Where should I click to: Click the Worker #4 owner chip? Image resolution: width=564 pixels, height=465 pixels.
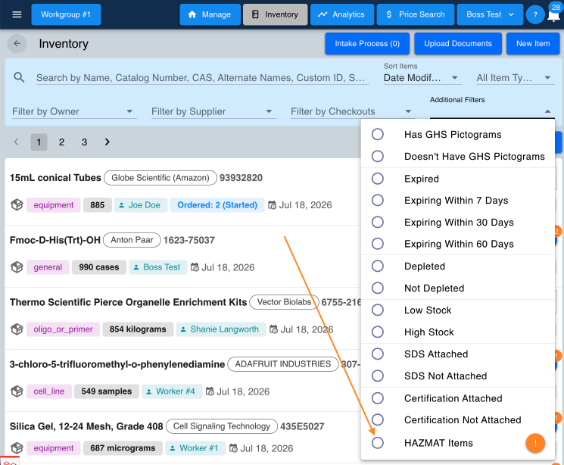click(x=172, y=391)
